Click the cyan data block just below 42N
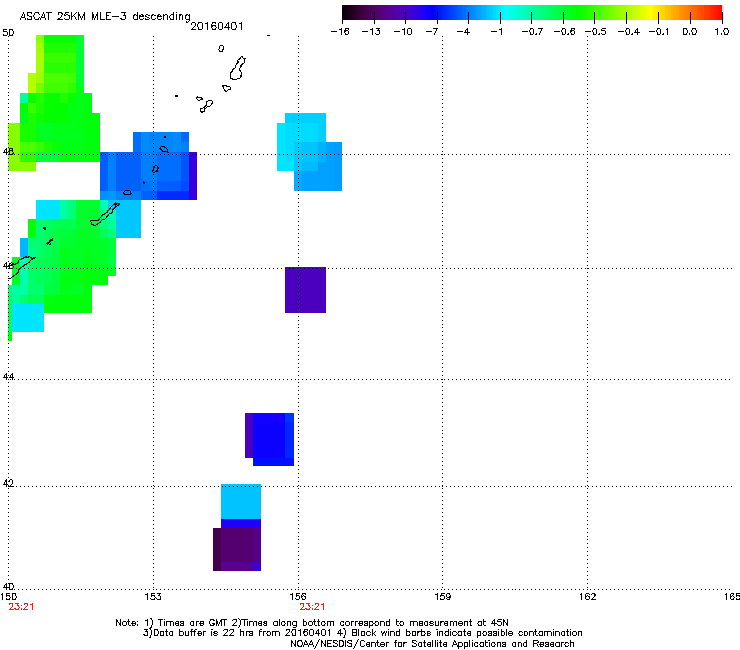 click(241, 501)
